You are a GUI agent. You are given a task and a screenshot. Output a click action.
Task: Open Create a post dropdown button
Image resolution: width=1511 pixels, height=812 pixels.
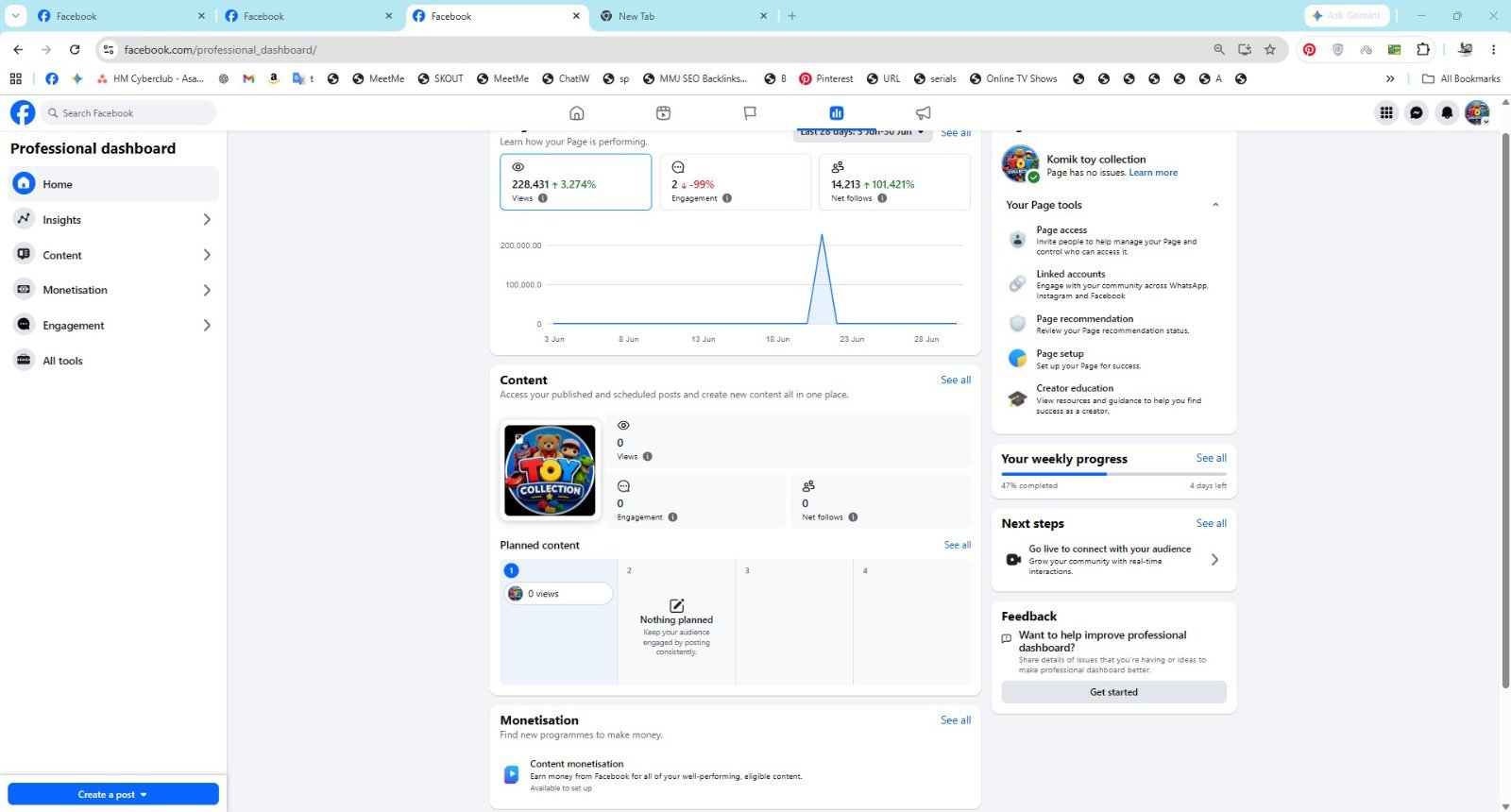pyautogui.click(x=113, y=794)
